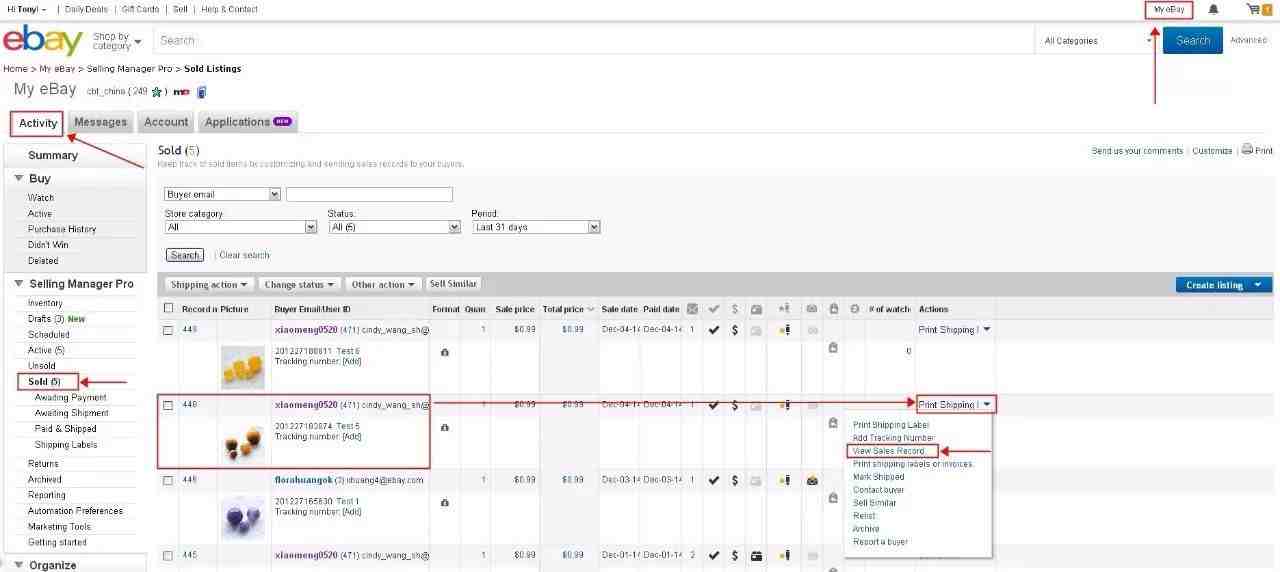Click the lock icon in Test 5 row
Screen dimensions: 1280x572
coord(832,423)
